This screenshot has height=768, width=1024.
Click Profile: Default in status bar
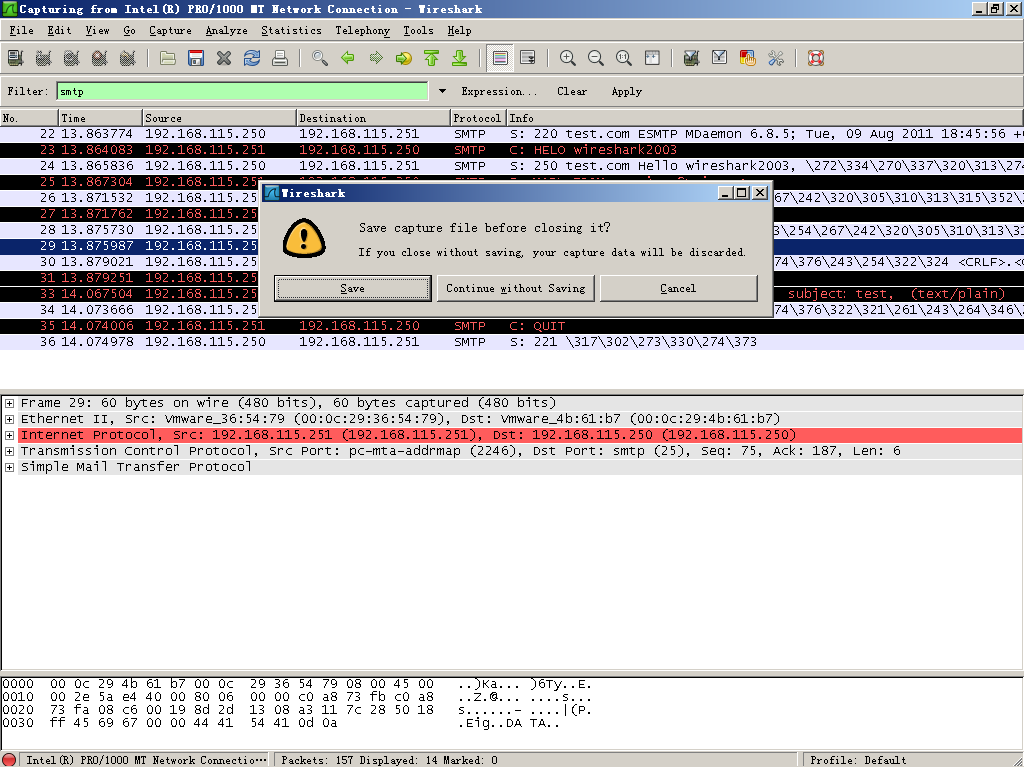(x=858, y=760)
